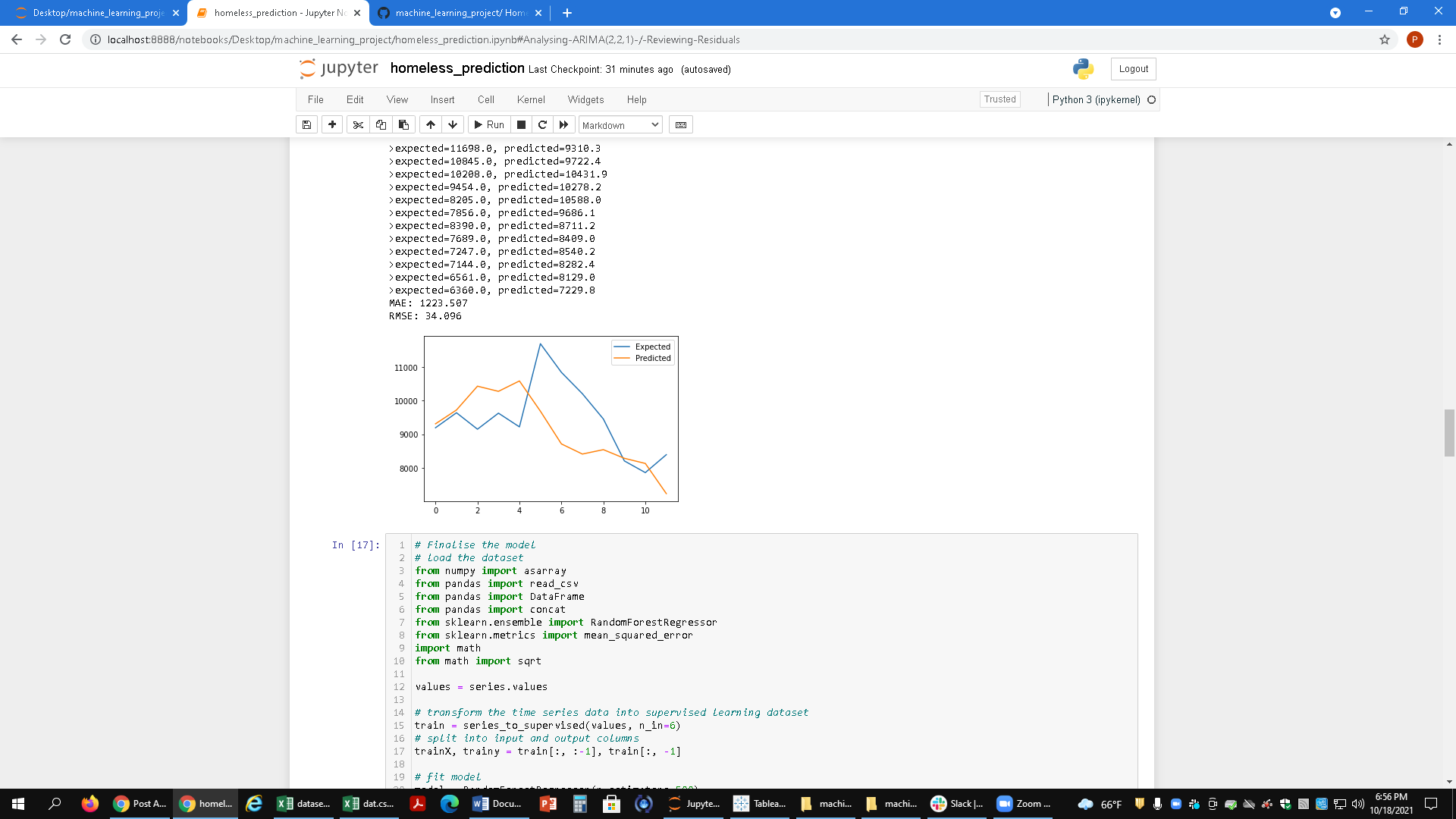Open the tab search dropdown arrow

click(x=1335, y=13)
